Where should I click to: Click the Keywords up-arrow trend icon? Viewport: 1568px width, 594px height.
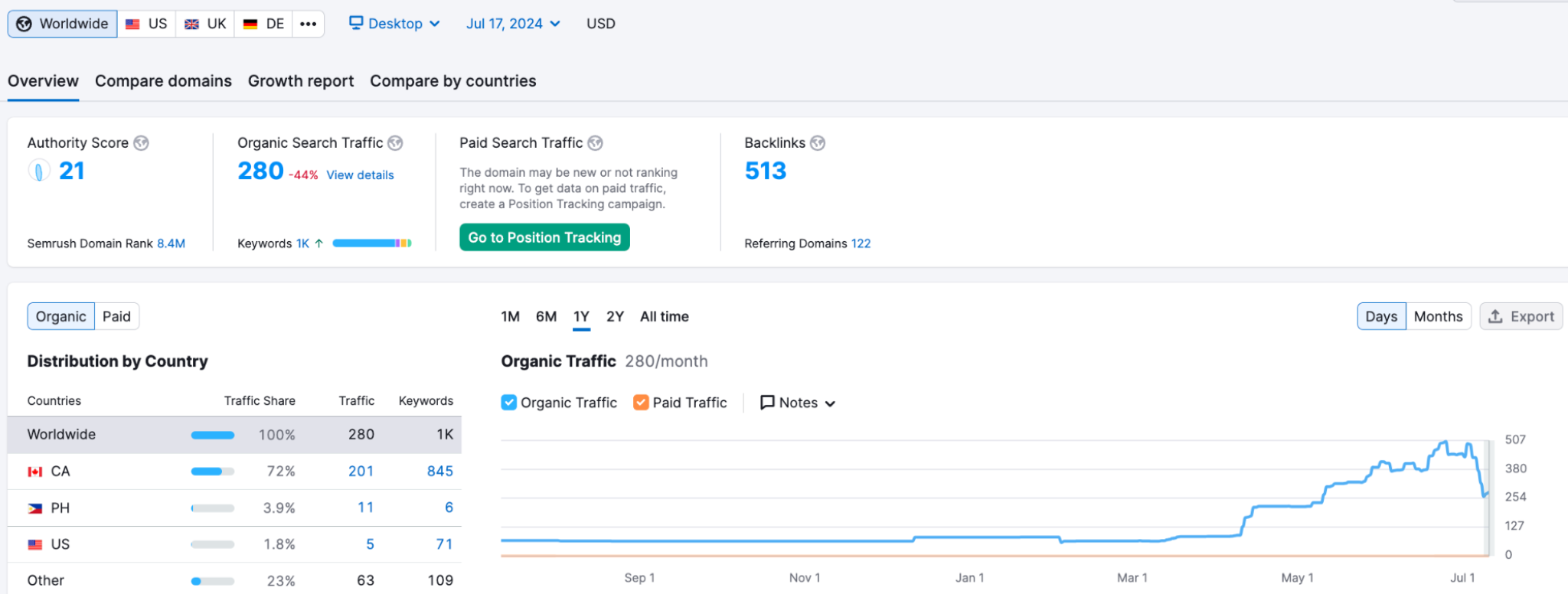[x=318, y=243]
